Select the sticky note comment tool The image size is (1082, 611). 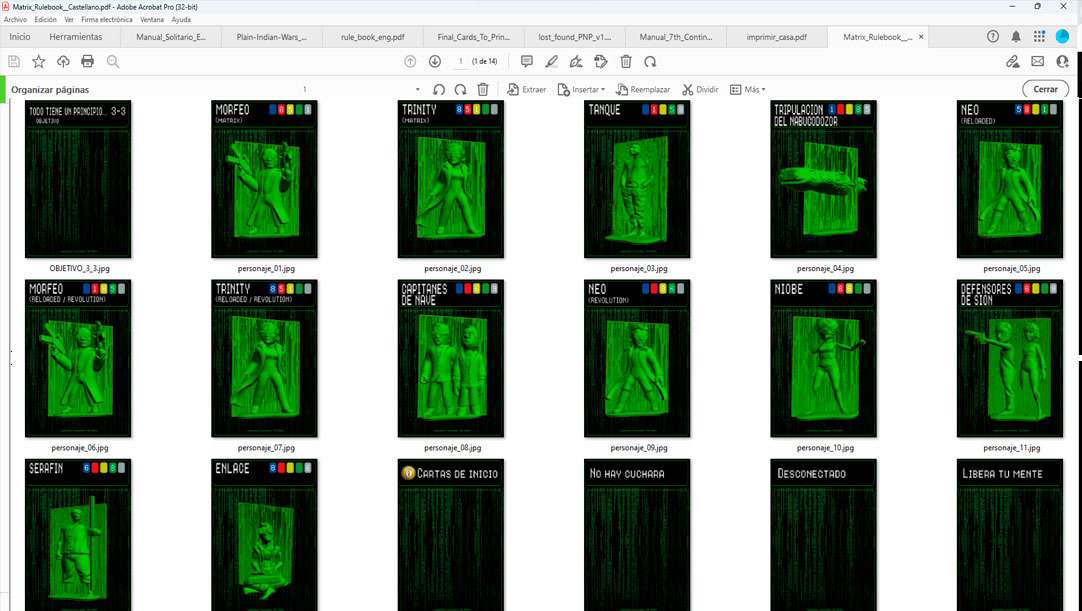[527, 62]
